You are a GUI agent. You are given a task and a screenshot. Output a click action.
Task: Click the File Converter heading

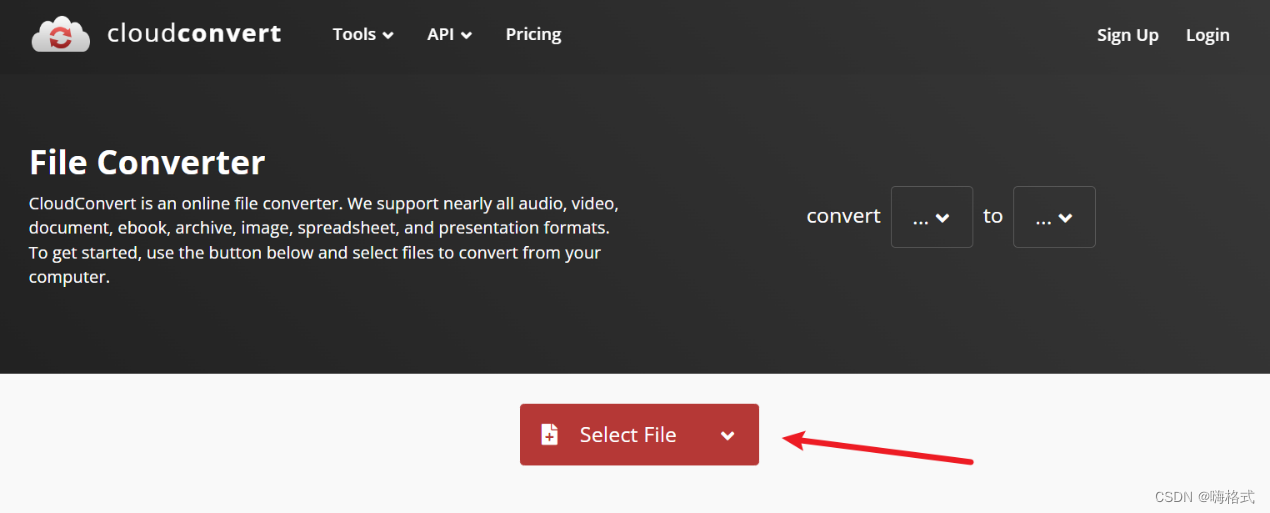[x=147, y=162]
